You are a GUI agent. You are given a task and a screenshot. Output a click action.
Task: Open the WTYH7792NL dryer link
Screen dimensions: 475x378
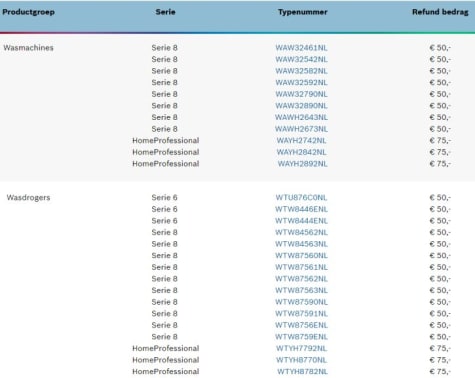(301, 349)
